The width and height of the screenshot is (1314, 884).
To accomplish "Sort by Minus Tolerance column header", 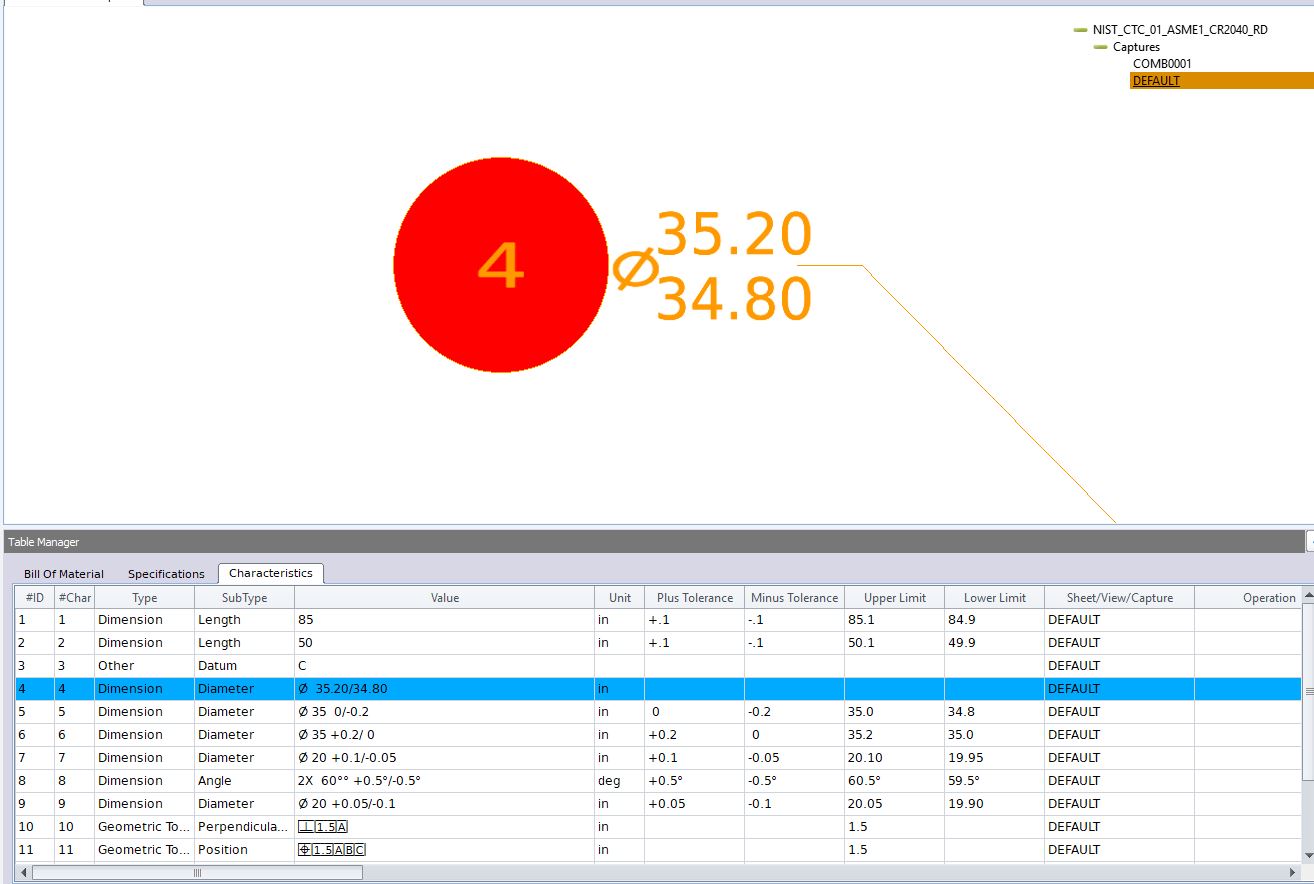I will tap(795, 598).
